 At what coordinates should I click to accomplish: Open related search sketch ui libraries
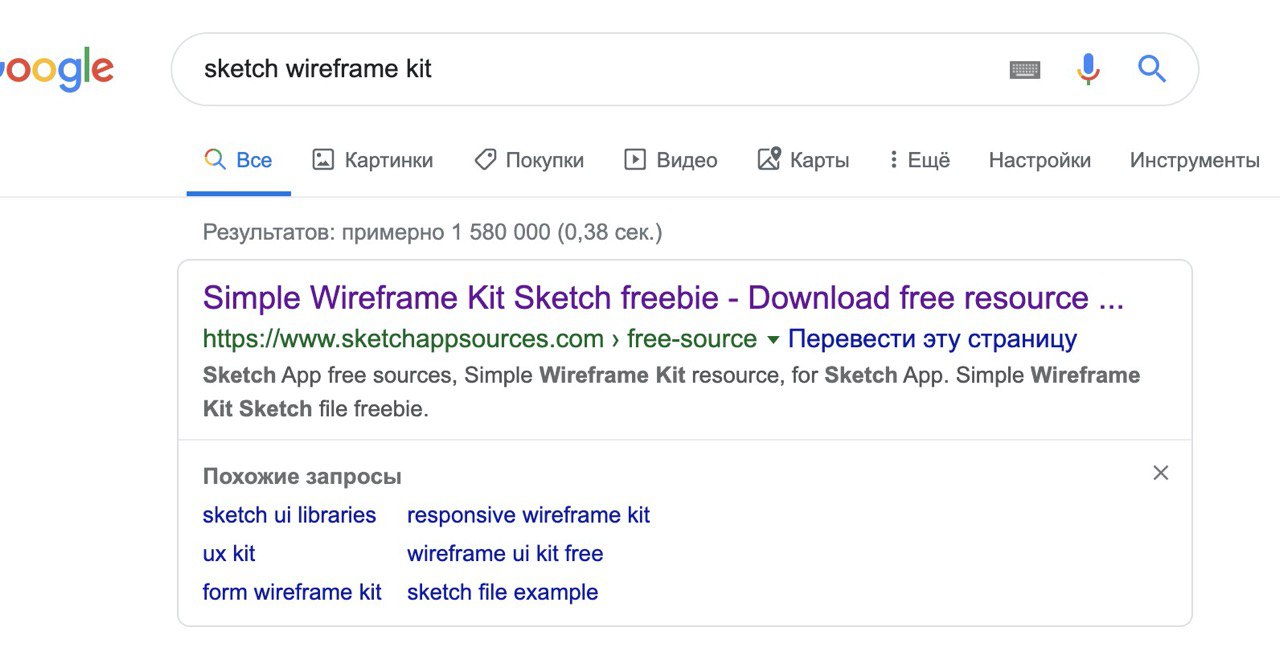coord(289,515)
